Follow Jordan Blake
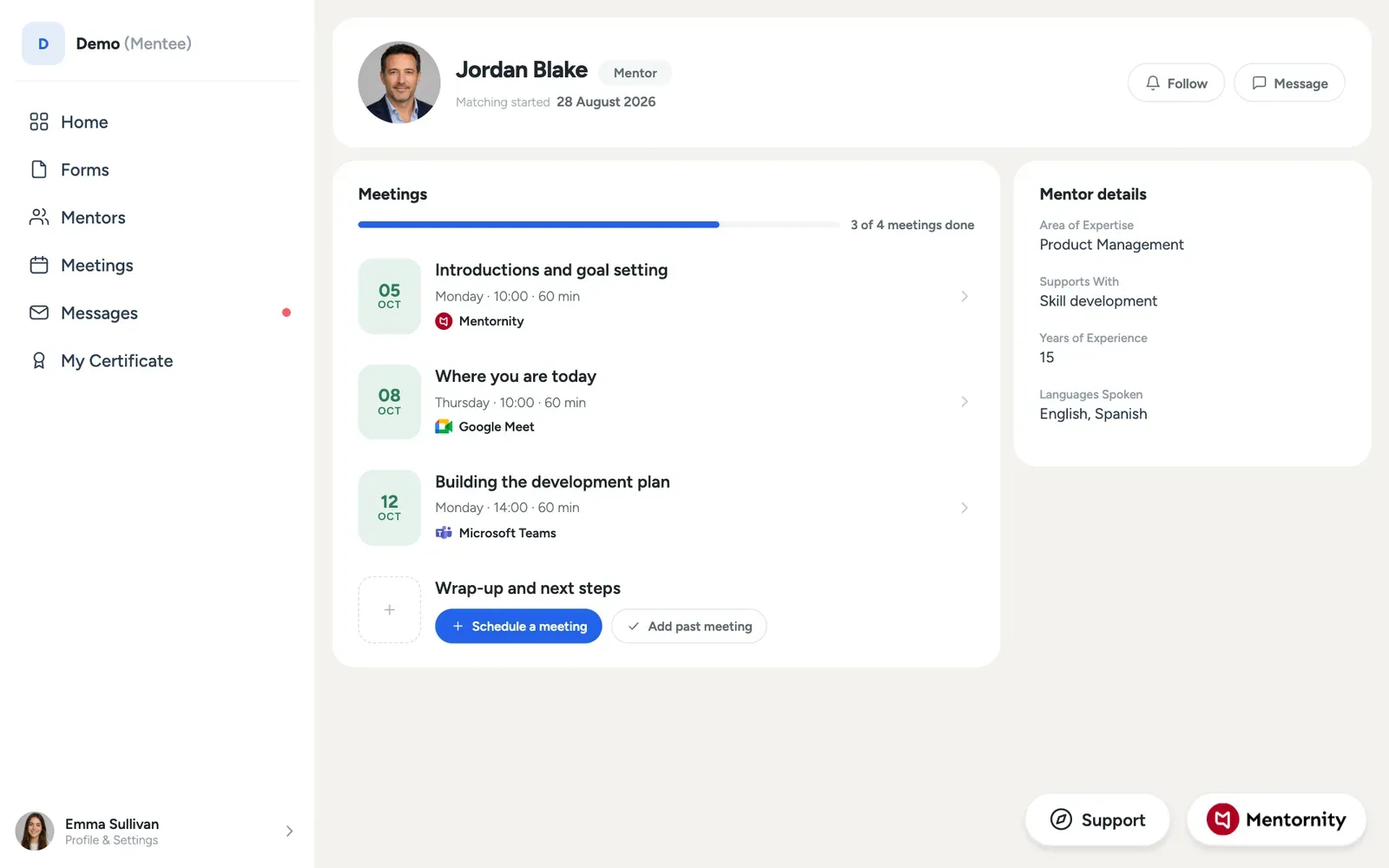The image size is (1389, 868). point(1176,82)
